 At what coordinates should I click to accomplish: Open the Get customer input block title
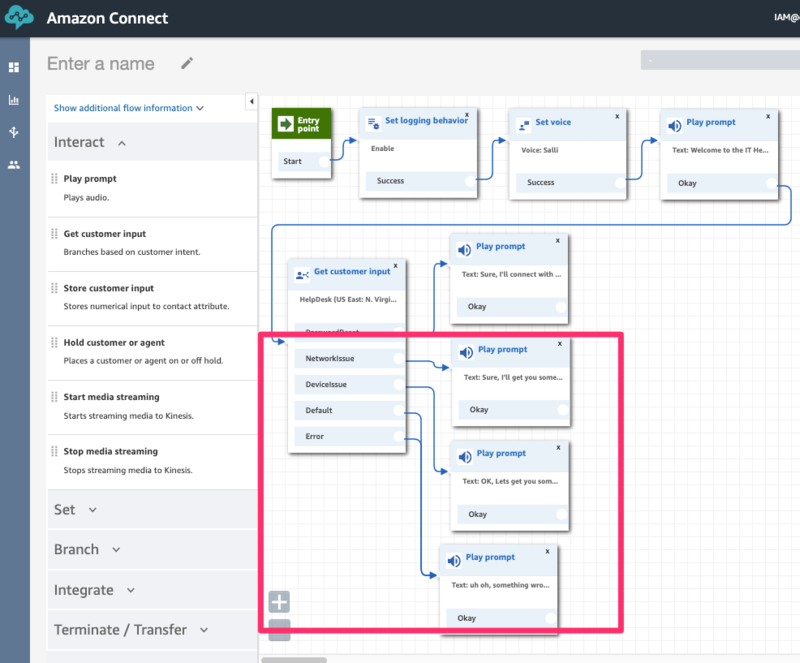[352, 272]
